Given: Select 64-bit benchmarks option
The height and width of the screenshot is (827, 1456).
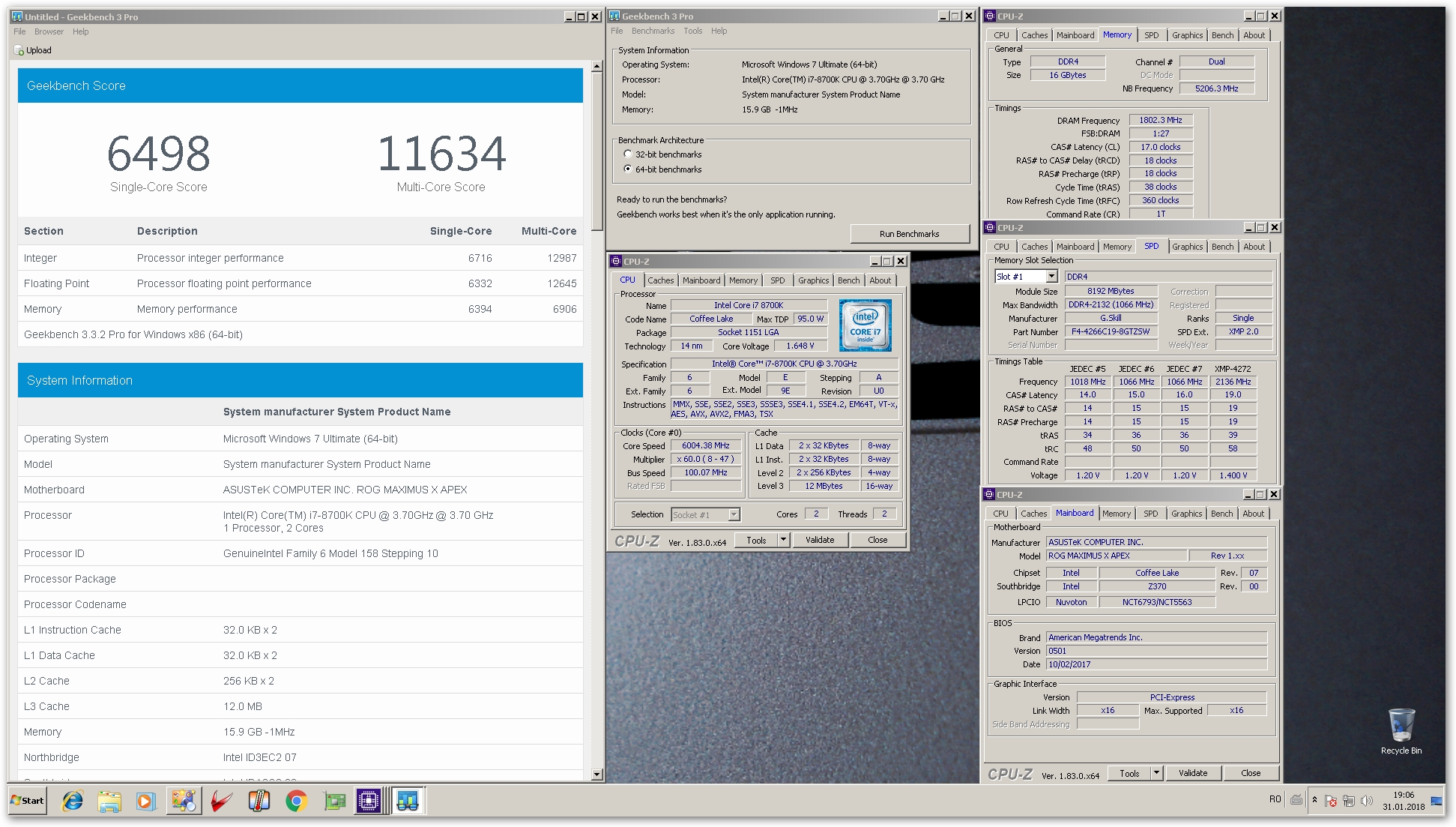Looking at the screenshot, I should 627,169.
